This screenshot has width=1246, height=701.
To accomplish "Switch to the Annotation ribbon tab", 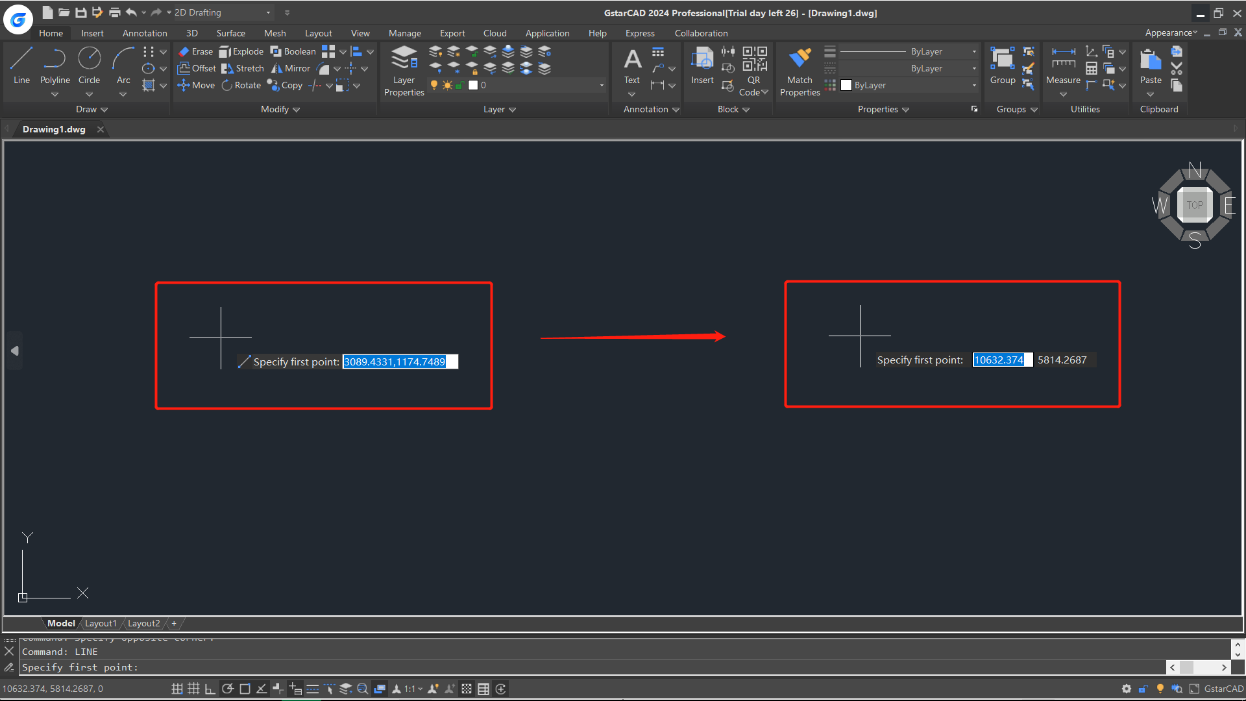I will (x=145, y=34).
